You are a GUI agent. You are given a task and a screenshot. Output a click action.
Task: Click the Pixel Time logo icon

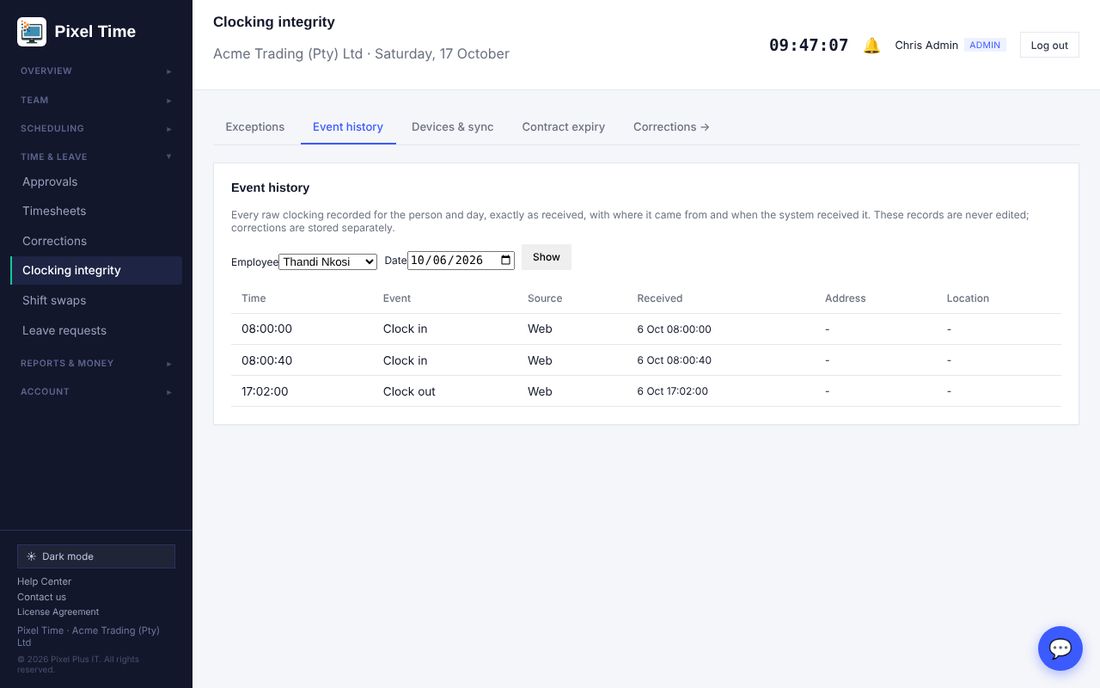[32, 32]
